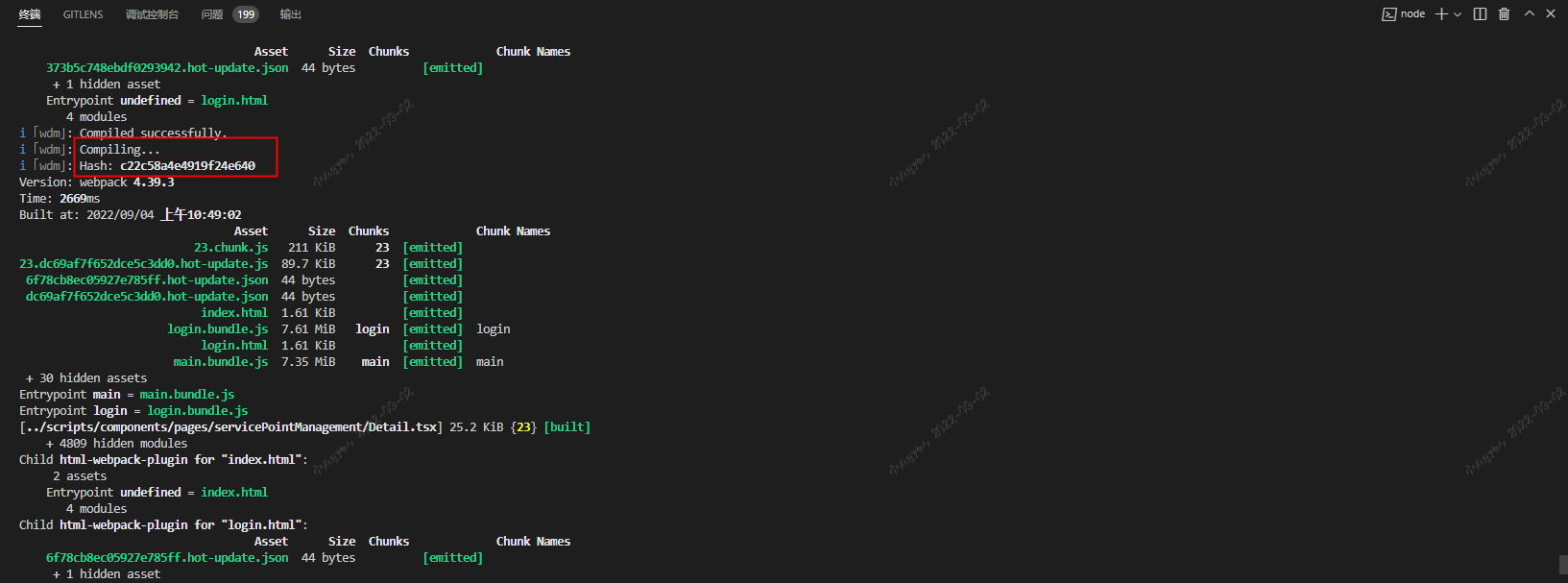This screenshot has width=1568, height=583.
Task: Close the panel with the X icon
Action: click(1551, 14)
